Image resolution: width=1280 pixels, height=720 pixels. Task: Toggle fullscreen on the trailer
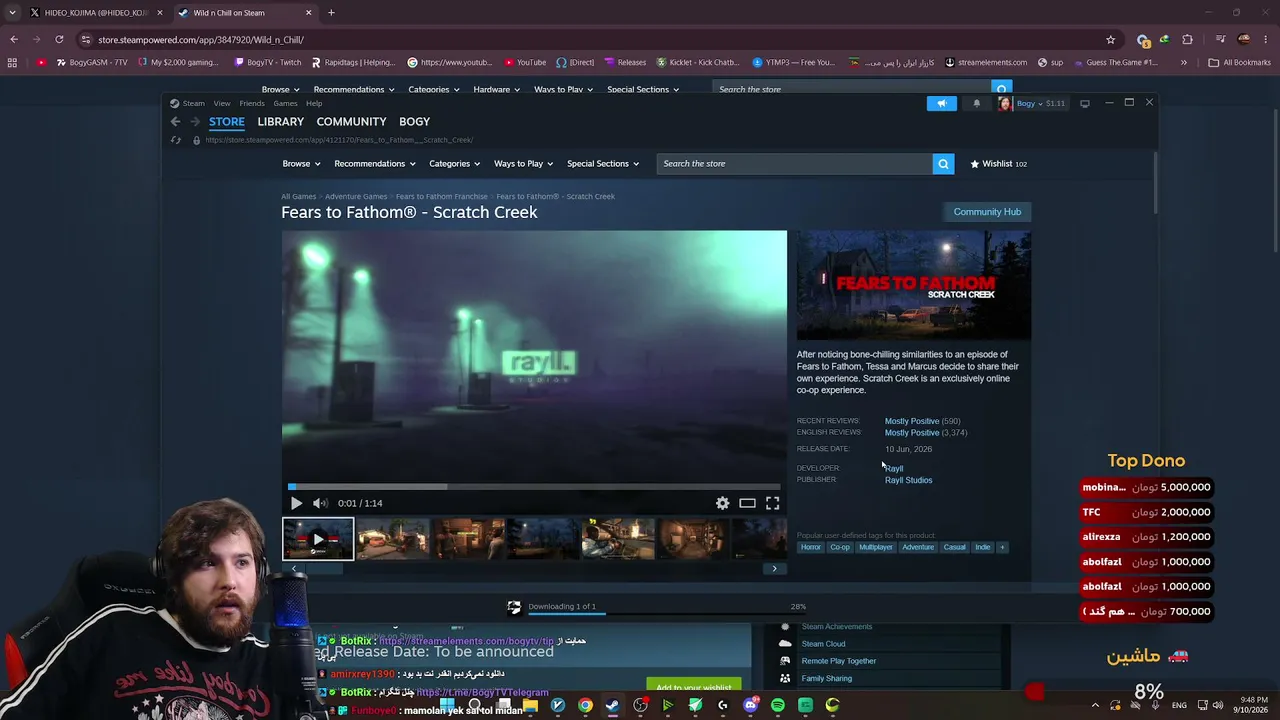click(x=772, y=503)
